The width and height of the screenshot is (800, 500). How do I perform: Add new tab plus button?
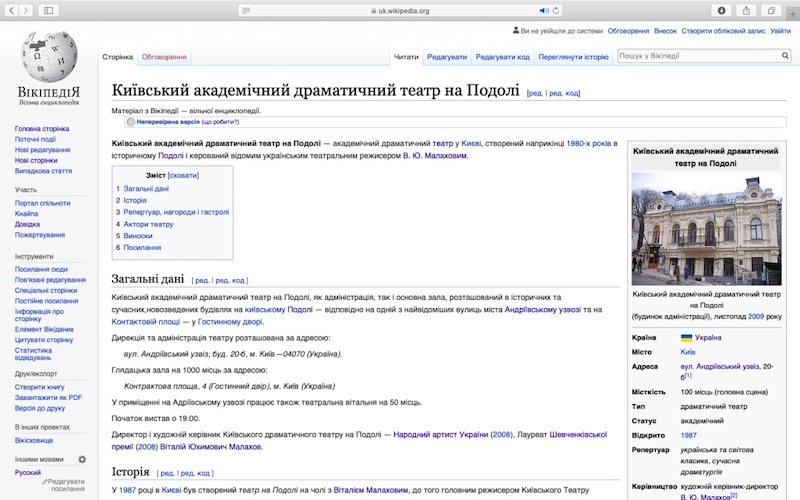click(793, 14)
